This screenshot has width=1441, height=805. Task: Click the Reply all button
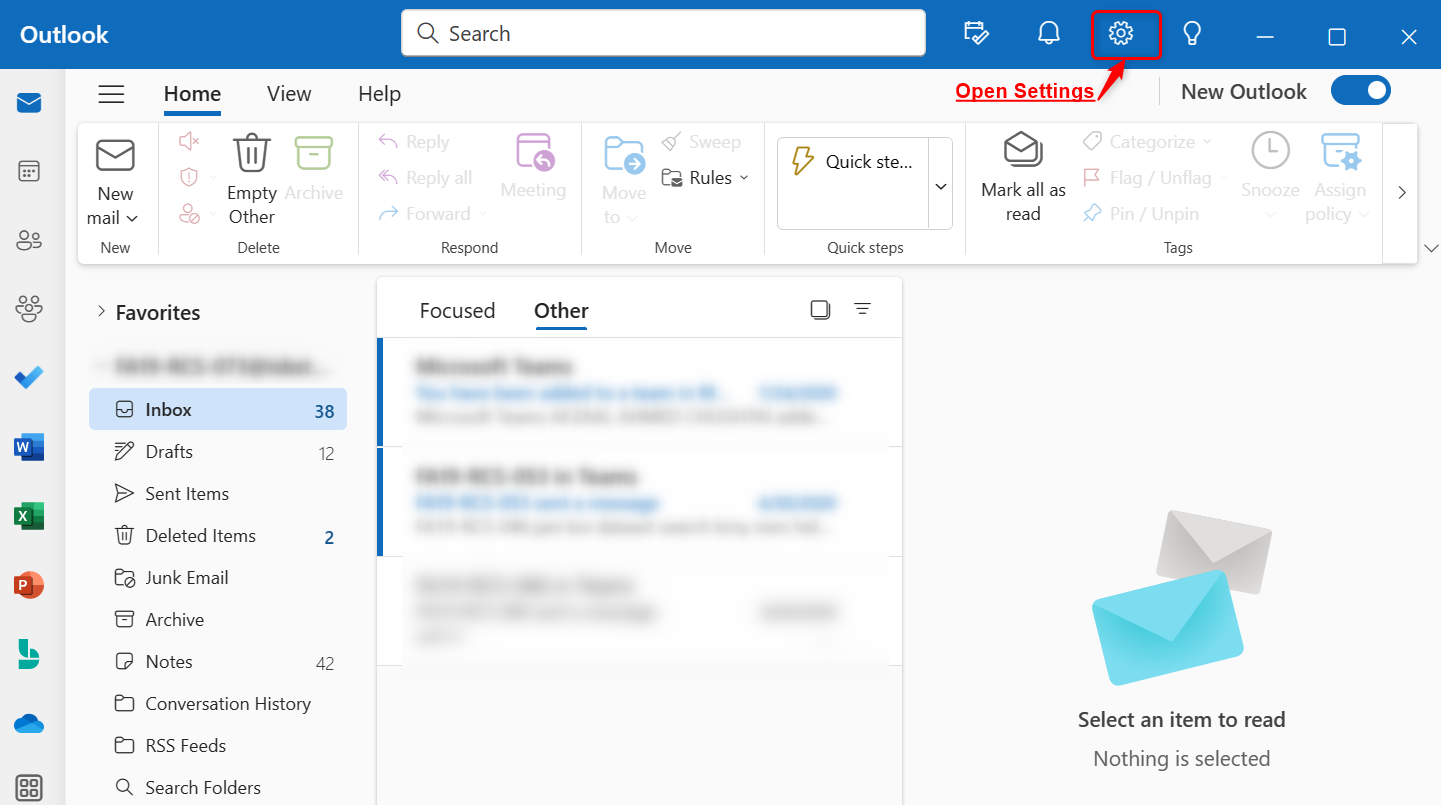click(x=425, y=178)
